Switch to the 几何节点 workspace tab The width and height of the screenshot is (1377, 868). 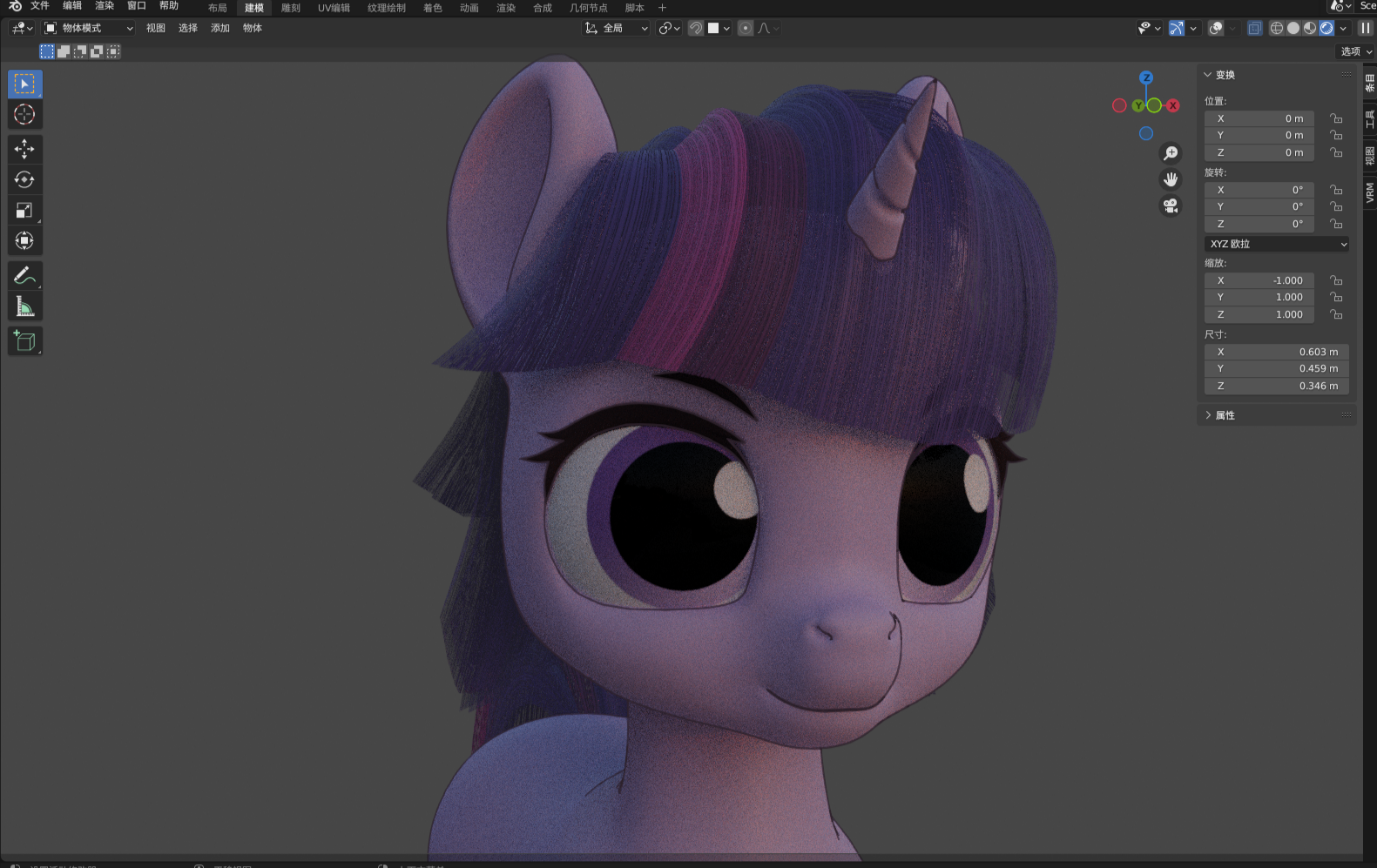coord(589,8)
